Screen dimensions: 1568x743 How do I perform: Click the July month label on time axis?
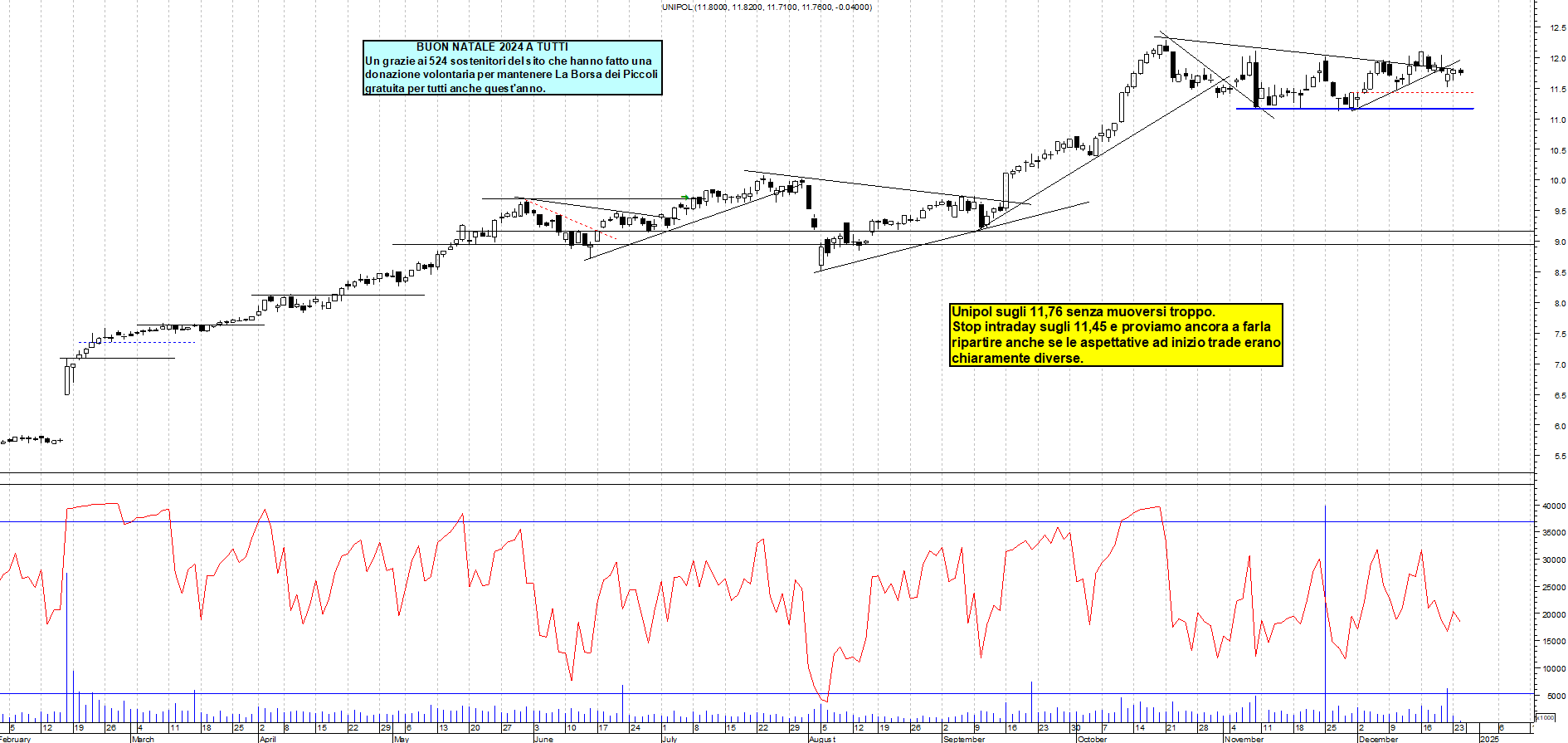670,739
